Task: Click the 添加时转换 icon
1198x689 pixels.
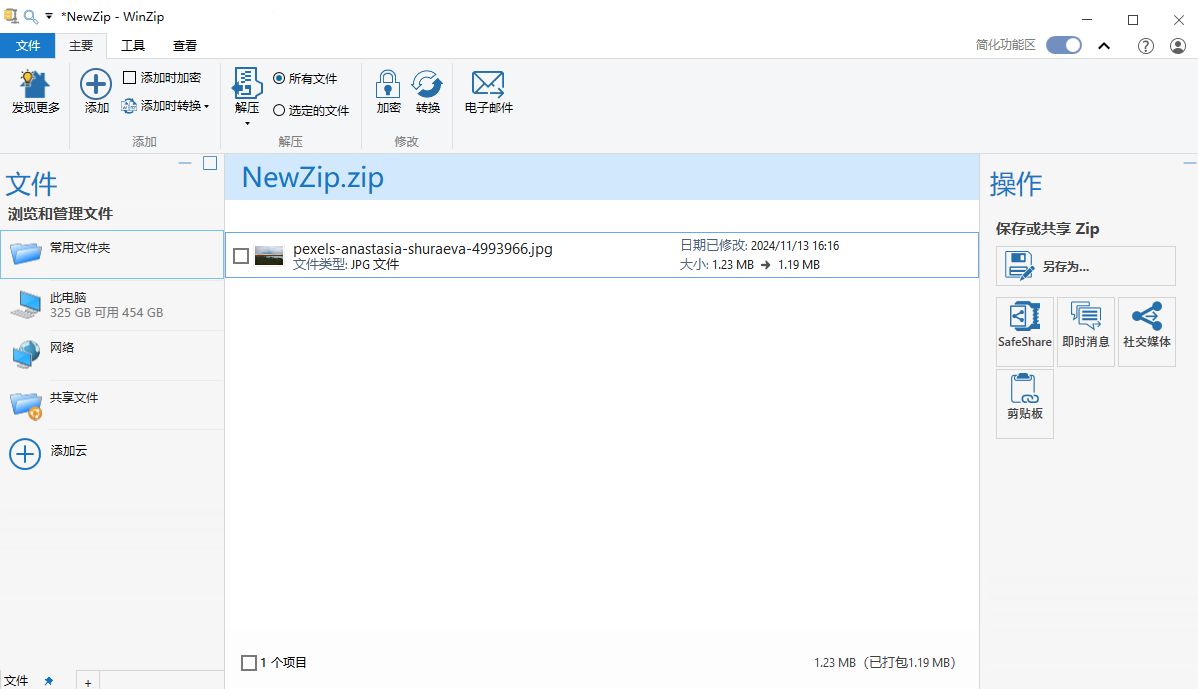Action: (x=129, y=105)
